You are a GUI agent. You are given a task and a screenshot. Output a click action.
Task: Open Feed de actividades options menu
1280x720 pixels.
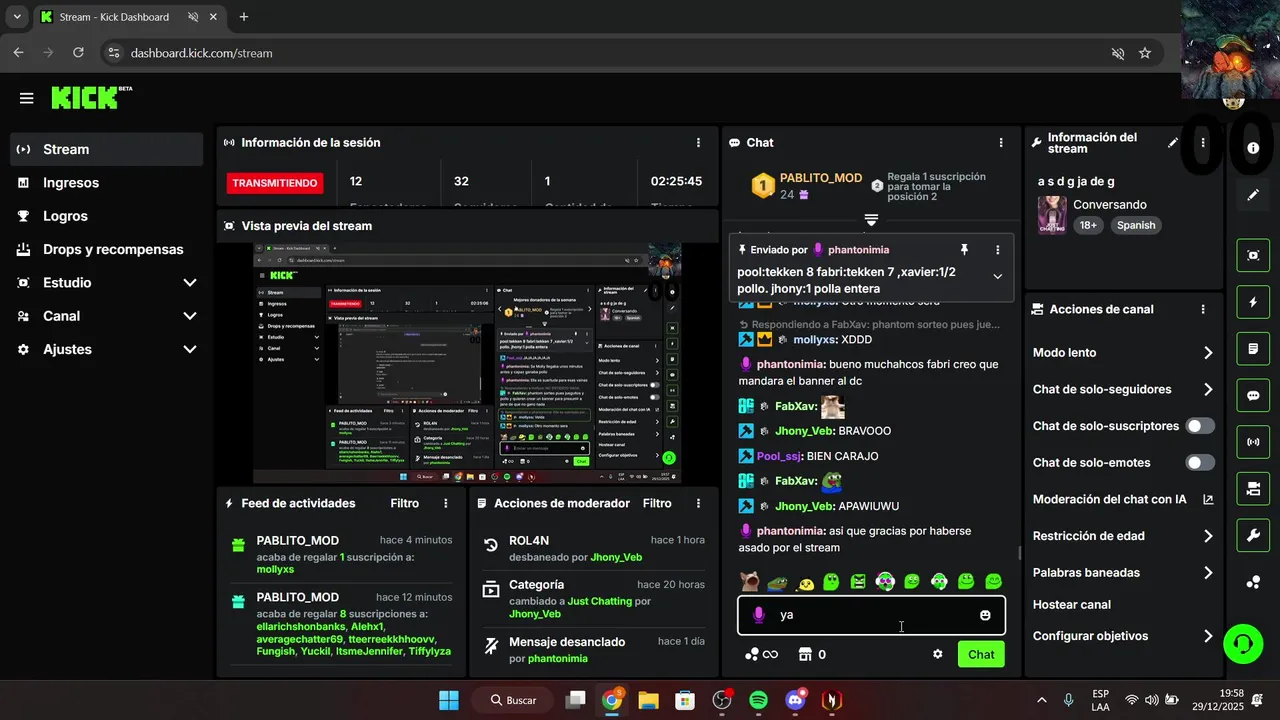tap(445, 503)
